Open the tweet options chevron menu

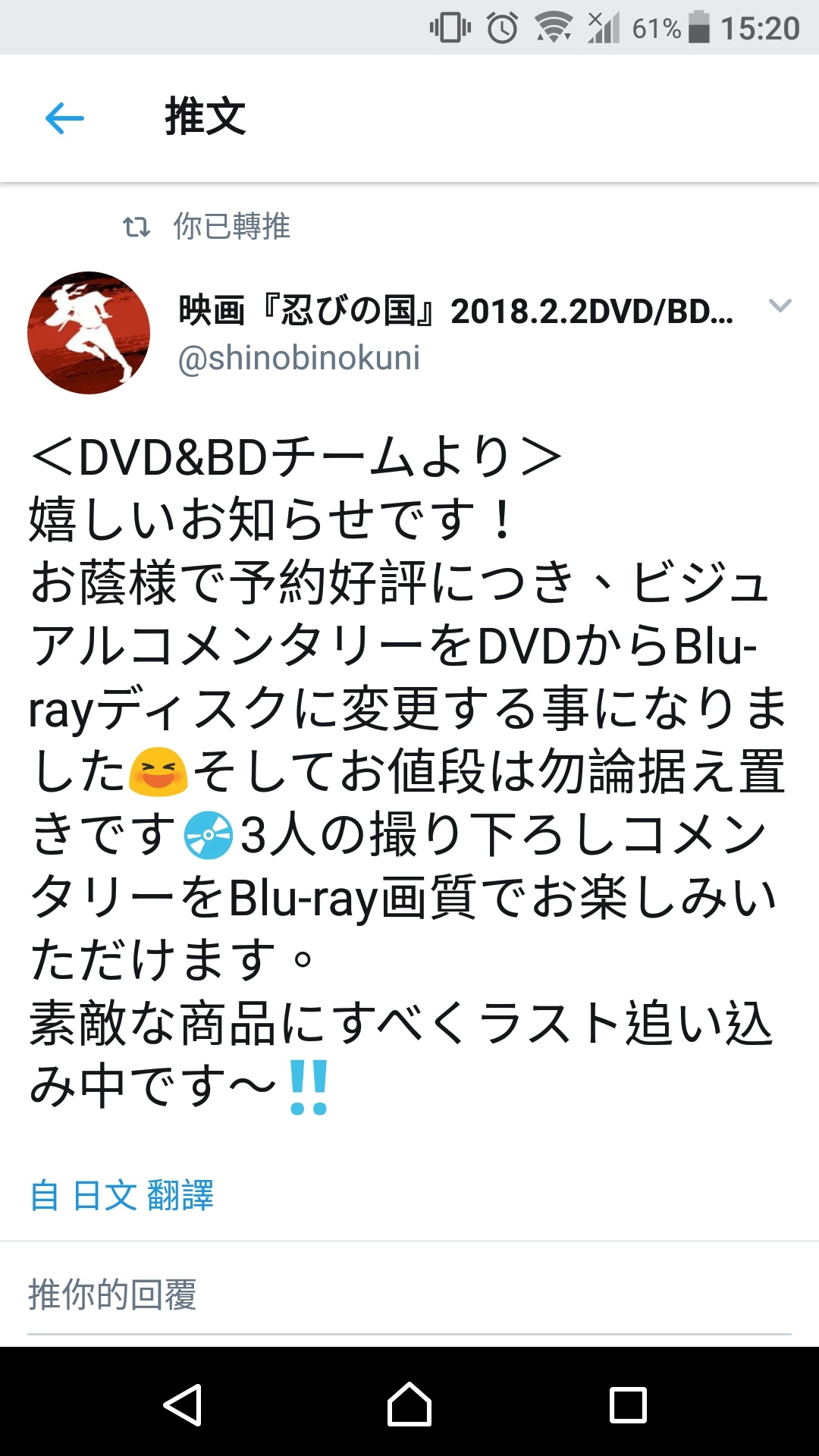coord(780,306)
